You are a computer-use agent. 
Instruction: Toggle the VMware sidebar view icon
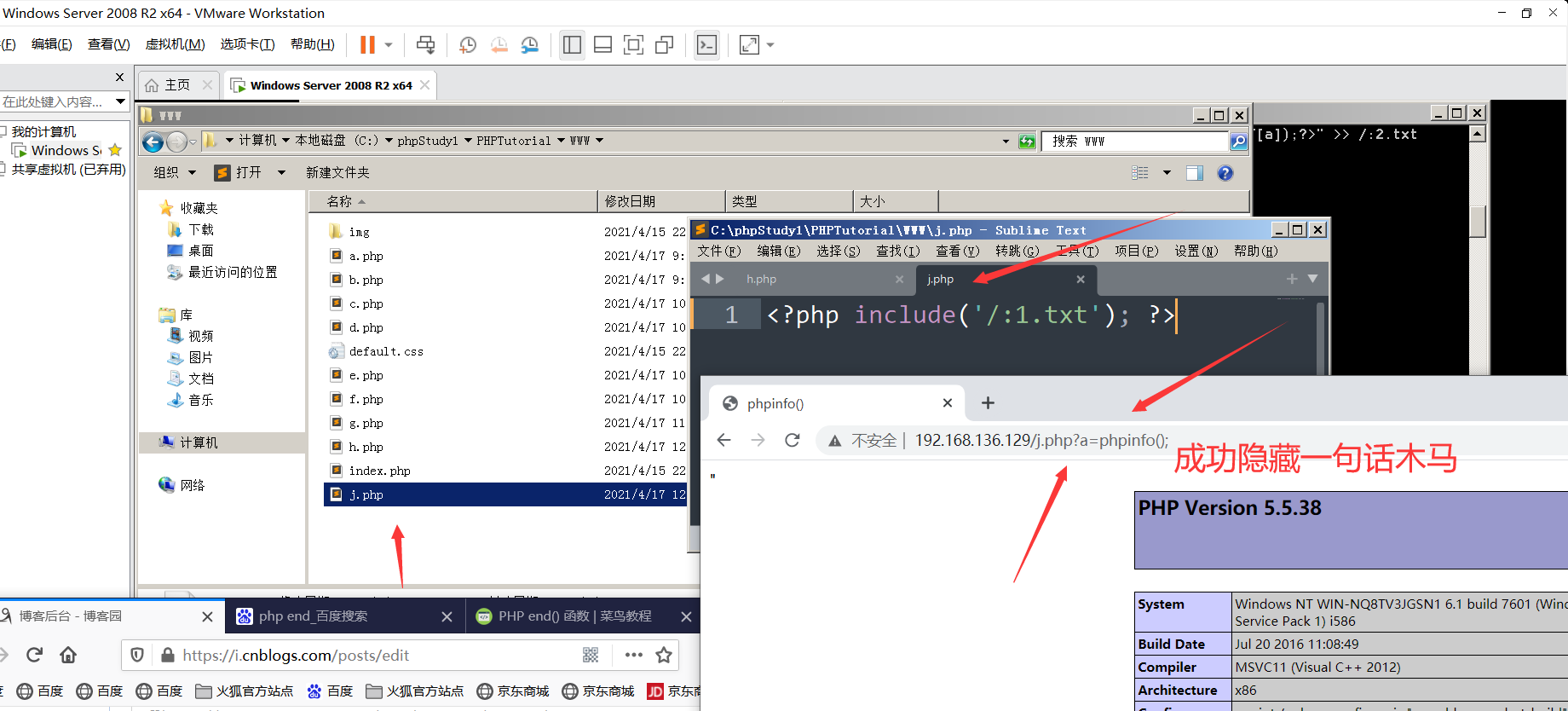tap(572, 45)
